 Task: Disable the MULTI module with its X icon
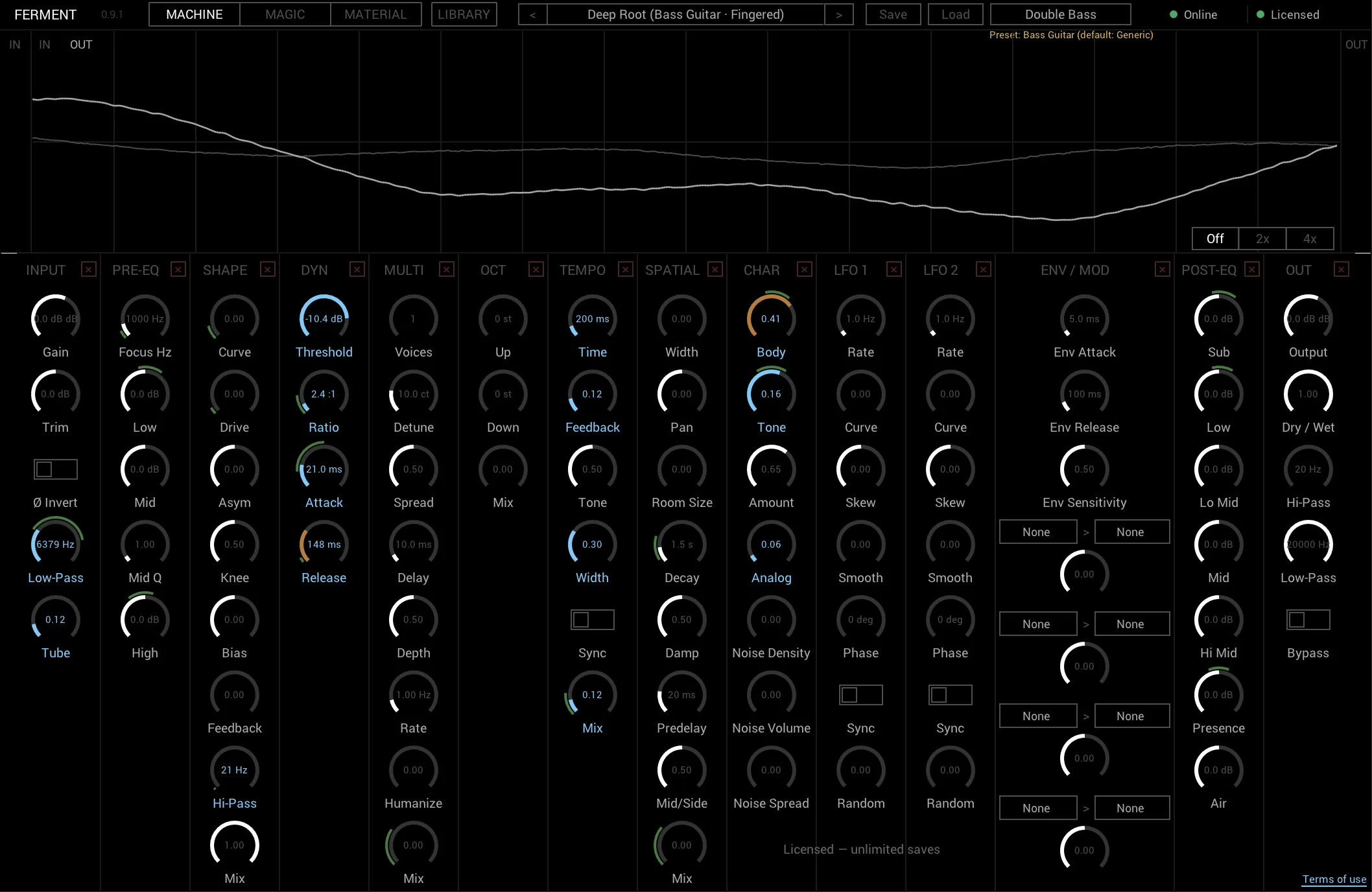coord(447,269)
